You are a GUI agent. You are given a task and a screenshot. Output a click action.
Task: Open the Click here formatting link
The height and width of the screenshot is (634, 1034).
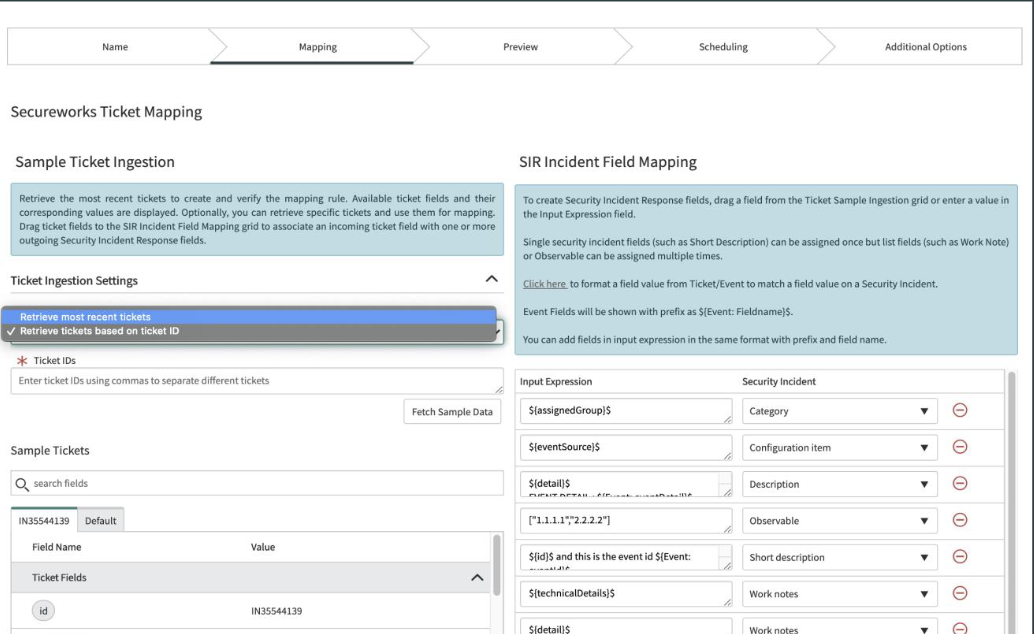[x=545, y=284]
